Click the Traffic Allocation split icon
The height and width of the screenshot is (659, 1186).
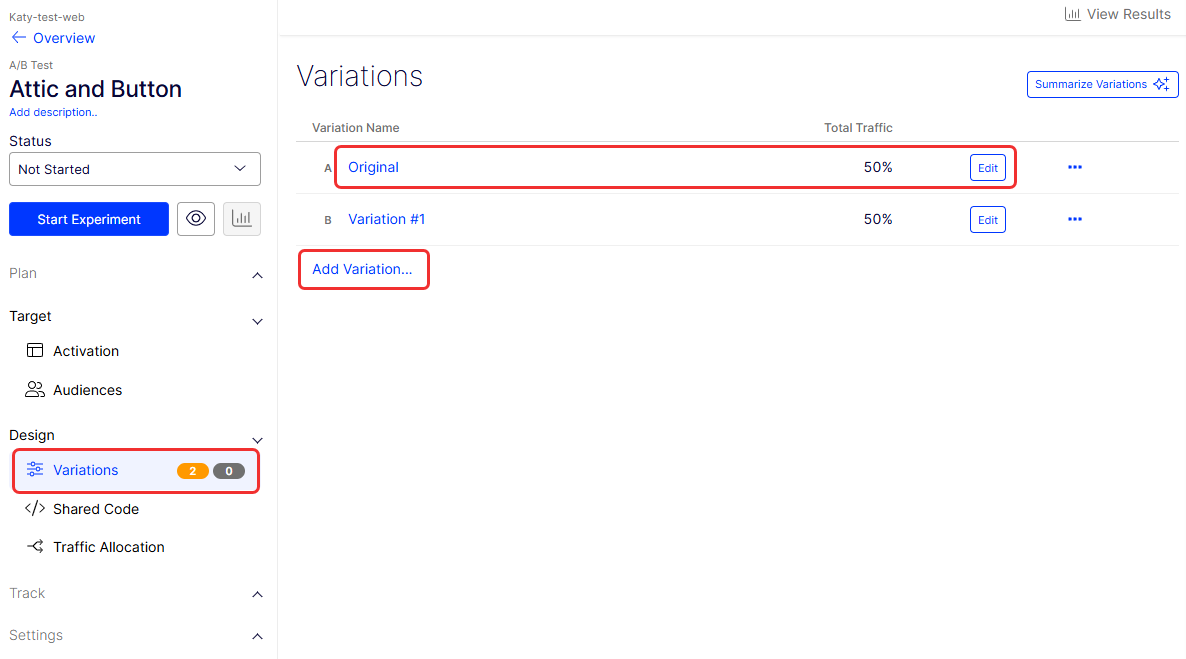click(35, 547)
